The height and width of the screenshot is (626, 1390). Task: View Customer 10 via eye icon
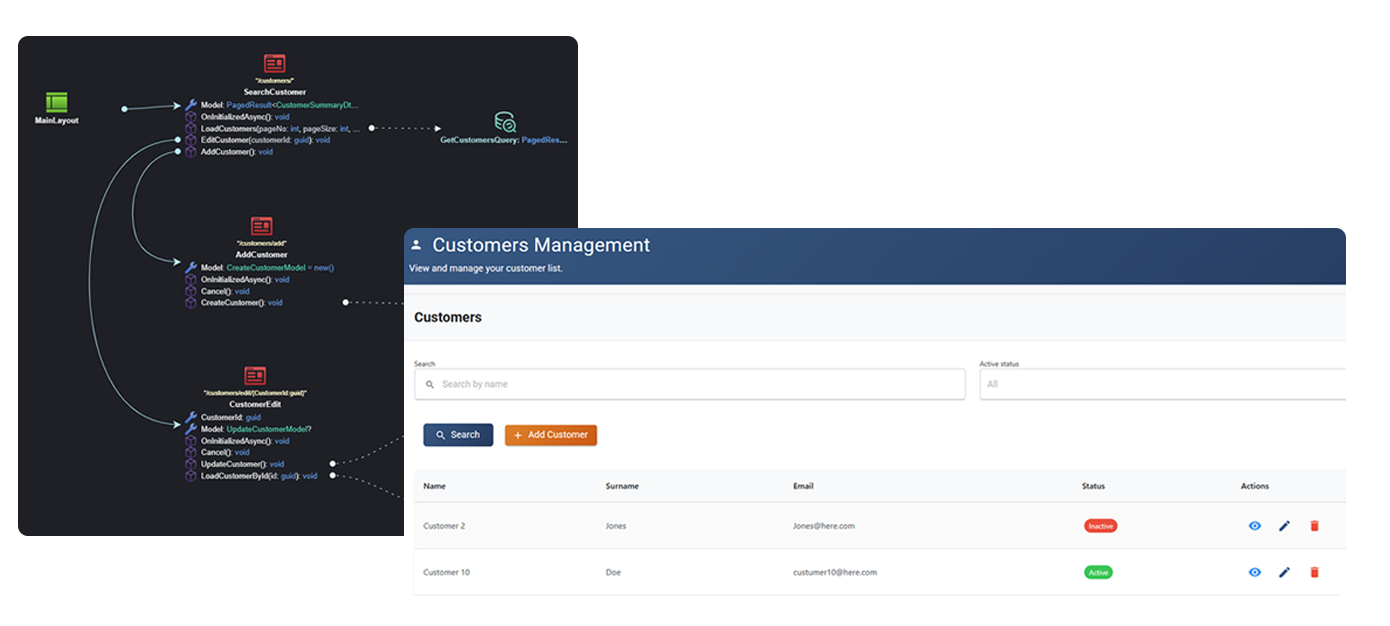pyautogui.click(x=1254, y=572)
